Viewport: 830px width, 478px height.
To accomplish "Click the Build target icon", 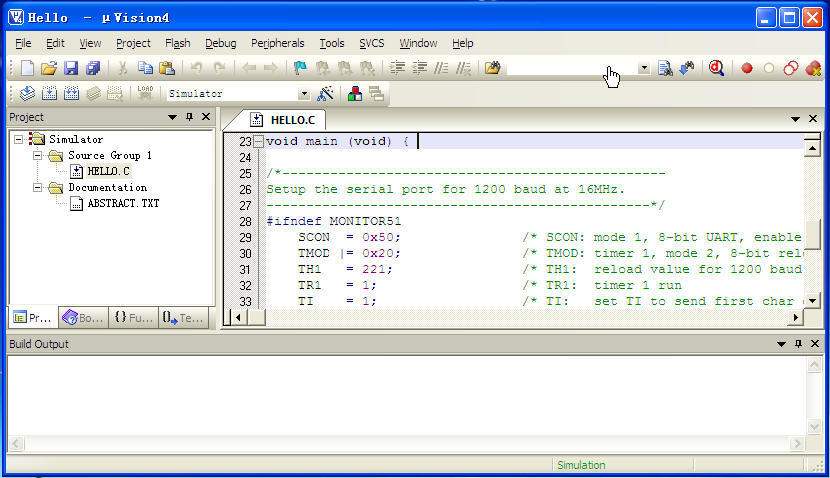I will click(49, 94).
